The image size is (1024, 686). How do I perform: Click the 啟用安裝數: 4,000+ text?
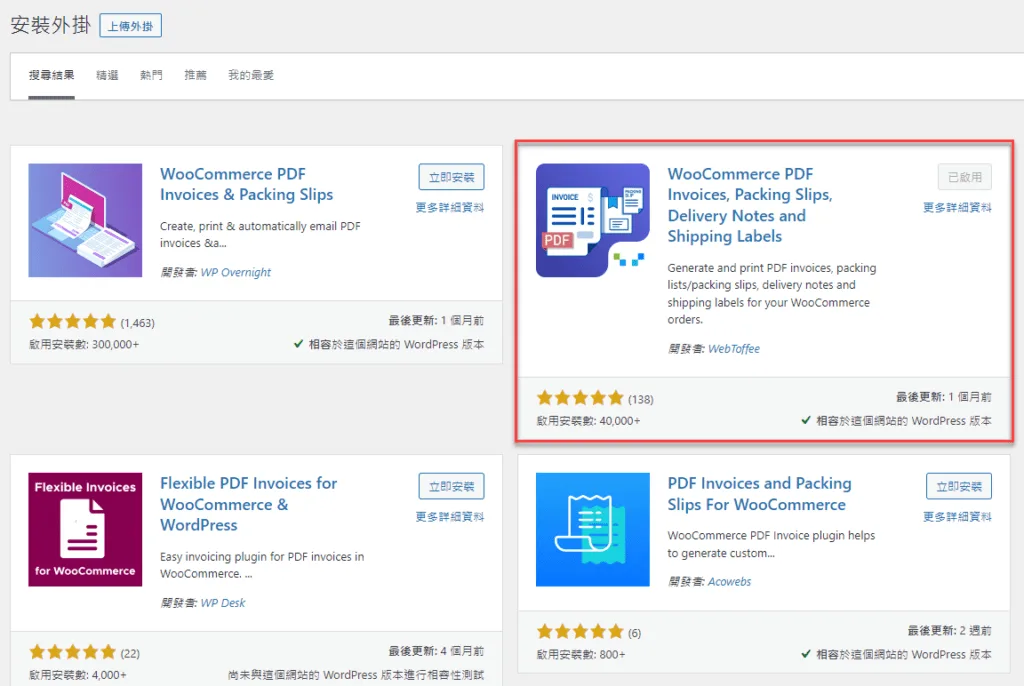click(x=78, y=675)
